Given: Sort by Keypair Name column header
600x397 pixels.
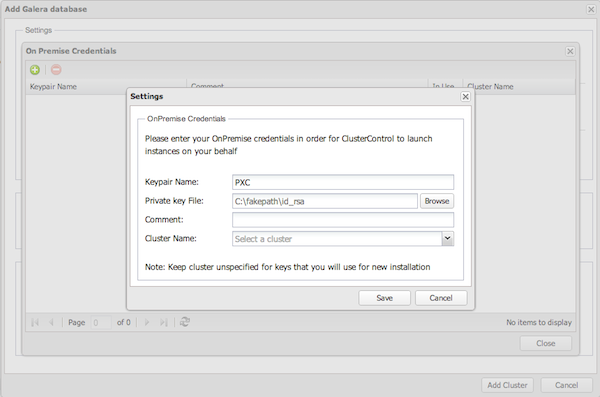Looking at the screenshot, I should click(106, 87).
